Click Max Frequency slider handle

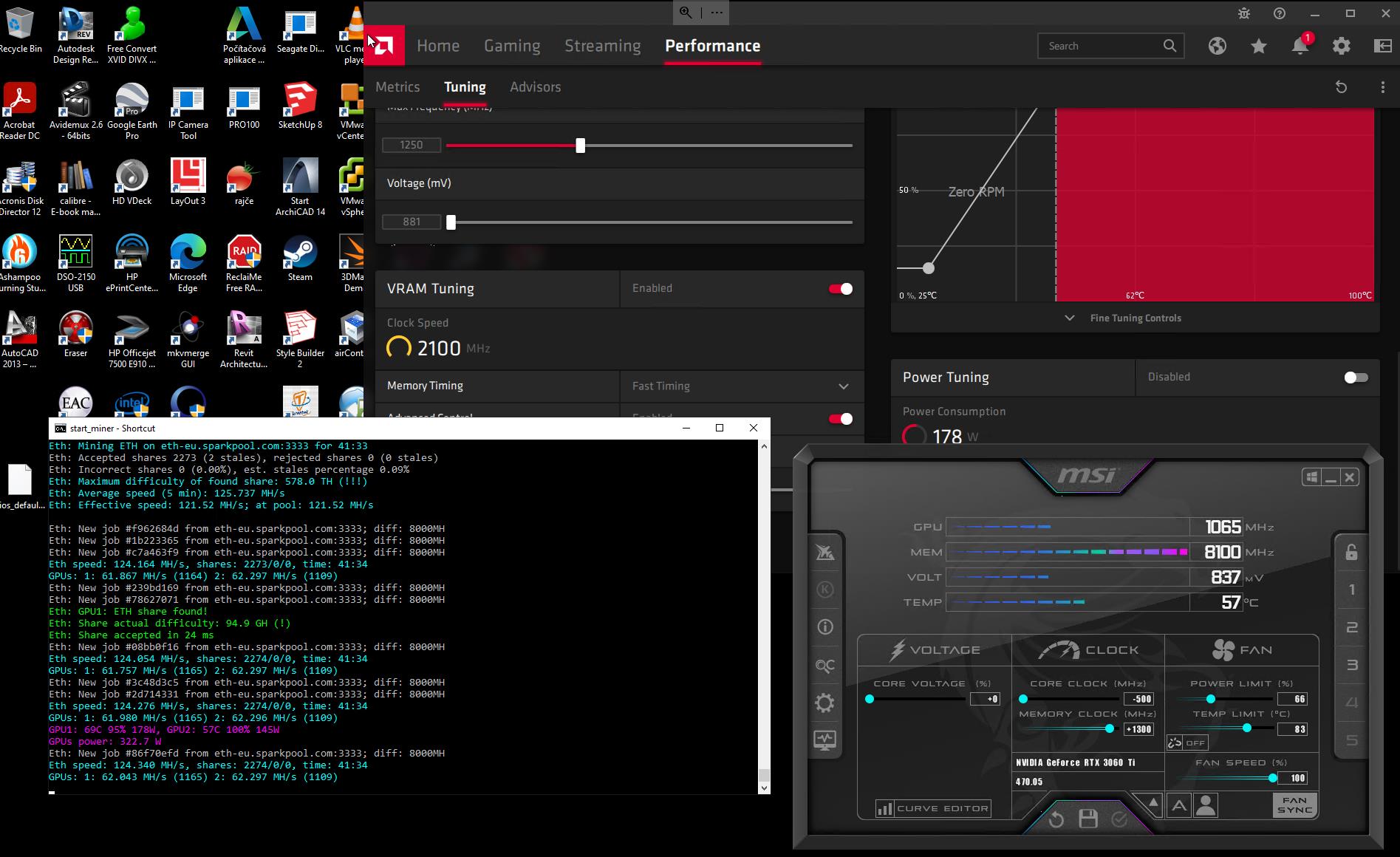click(x=580, y=146)
